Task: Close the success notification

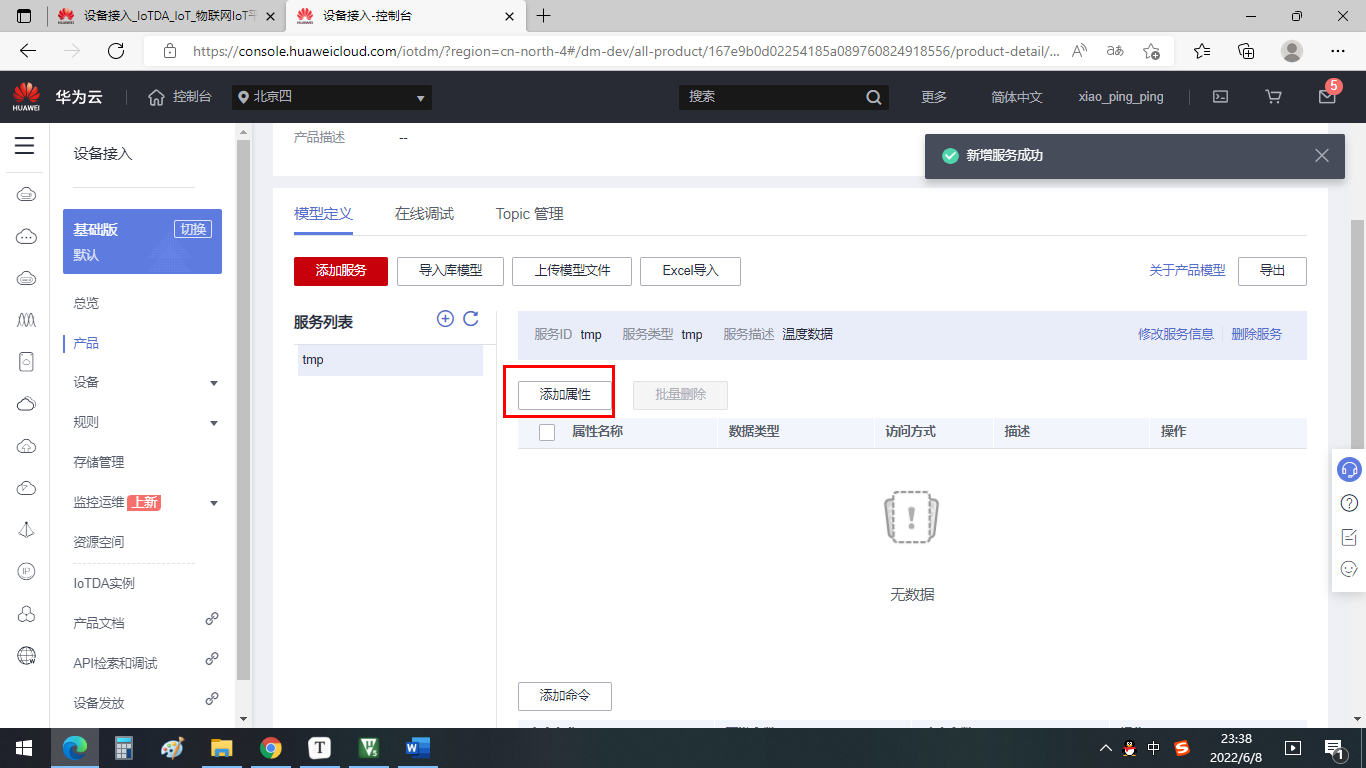Action: tap(1322, 156)
